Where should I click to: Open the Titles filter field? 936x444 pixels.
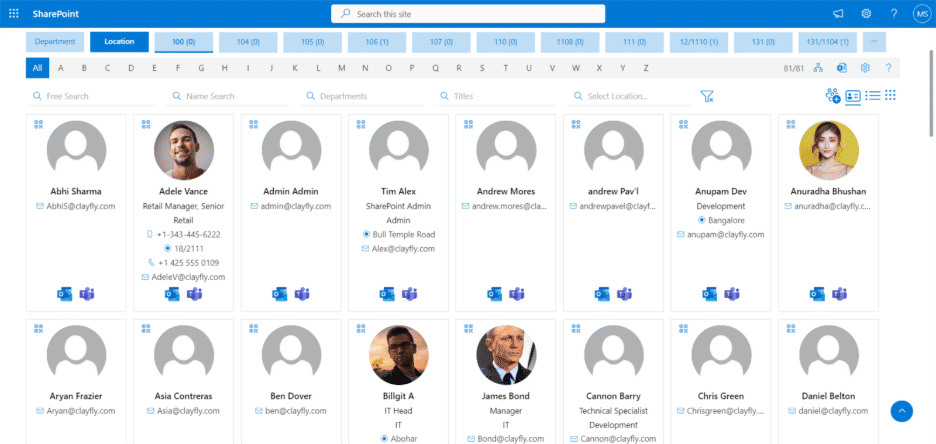coord(495,96)
